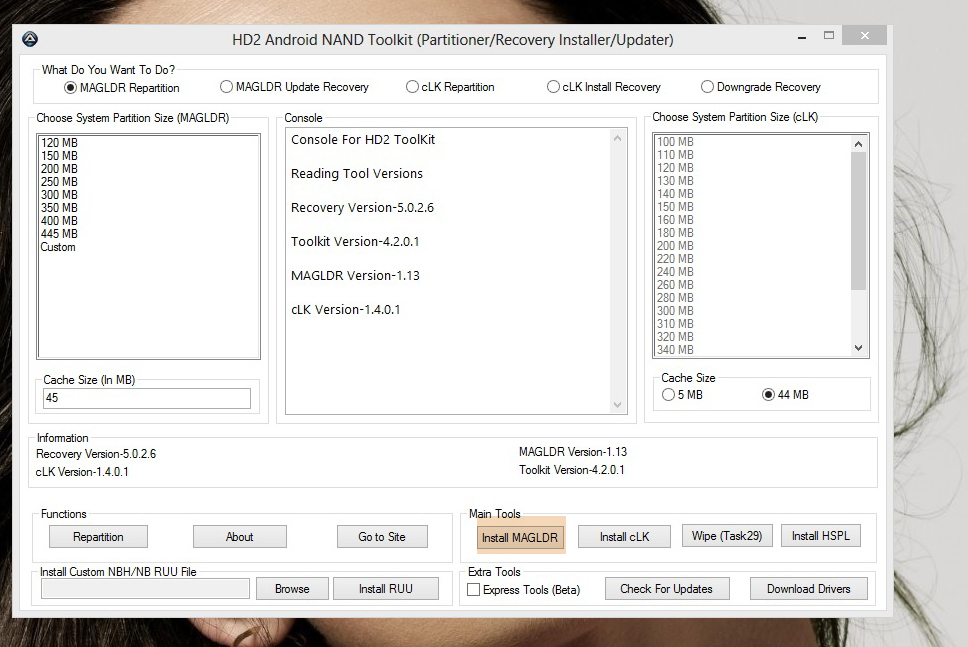Image resolution: width=968 pixels, height=647 pixels.
Task: Select 445 MB in MAGLDR partition list
Action: [x=59, y=233]
